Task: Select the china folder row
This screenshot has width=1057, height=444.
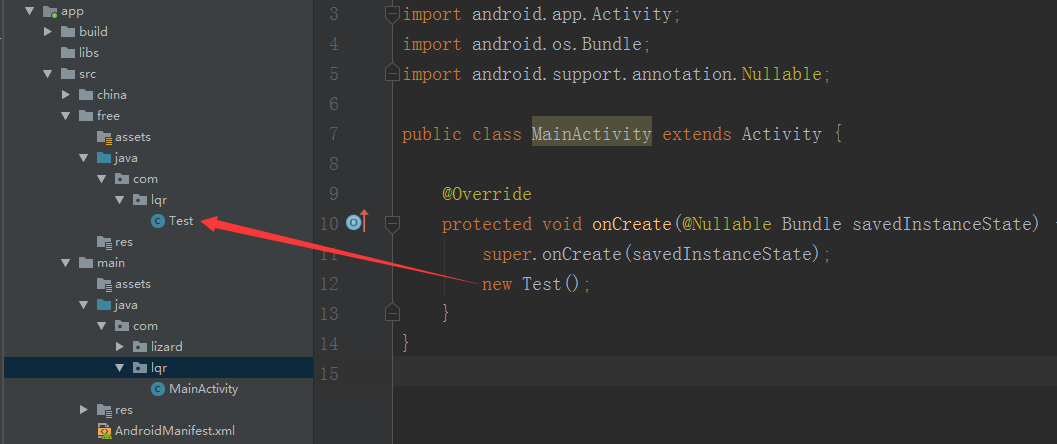Action: tap(158, 94)
